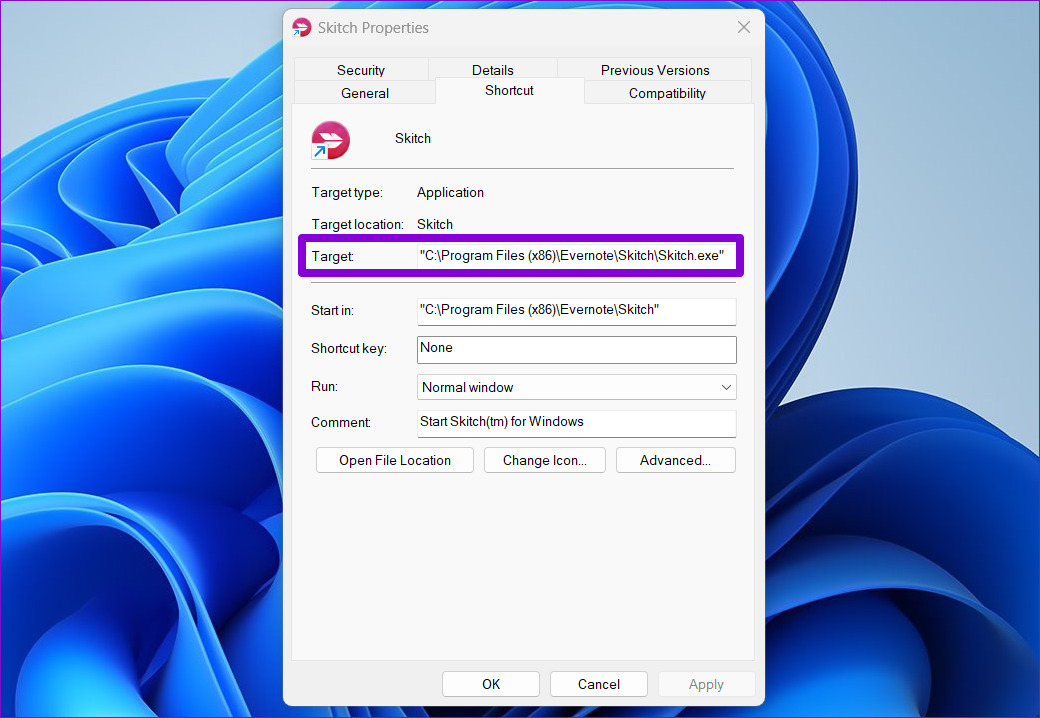Click inside the Target path field

coord(576,256)
